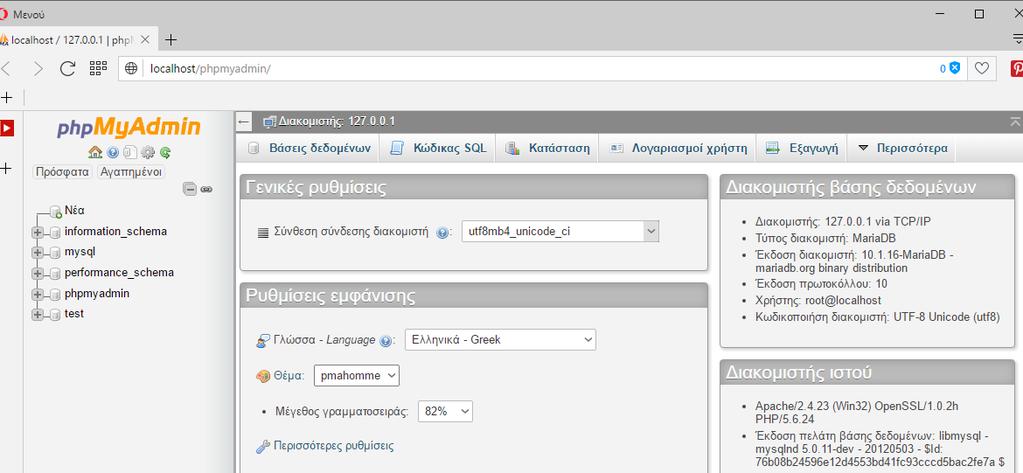The width and height of the screenshot is (1023, 473).
Task: Open the Ελληνικά - Greek language dropdown
Action: tap(500, 340)
